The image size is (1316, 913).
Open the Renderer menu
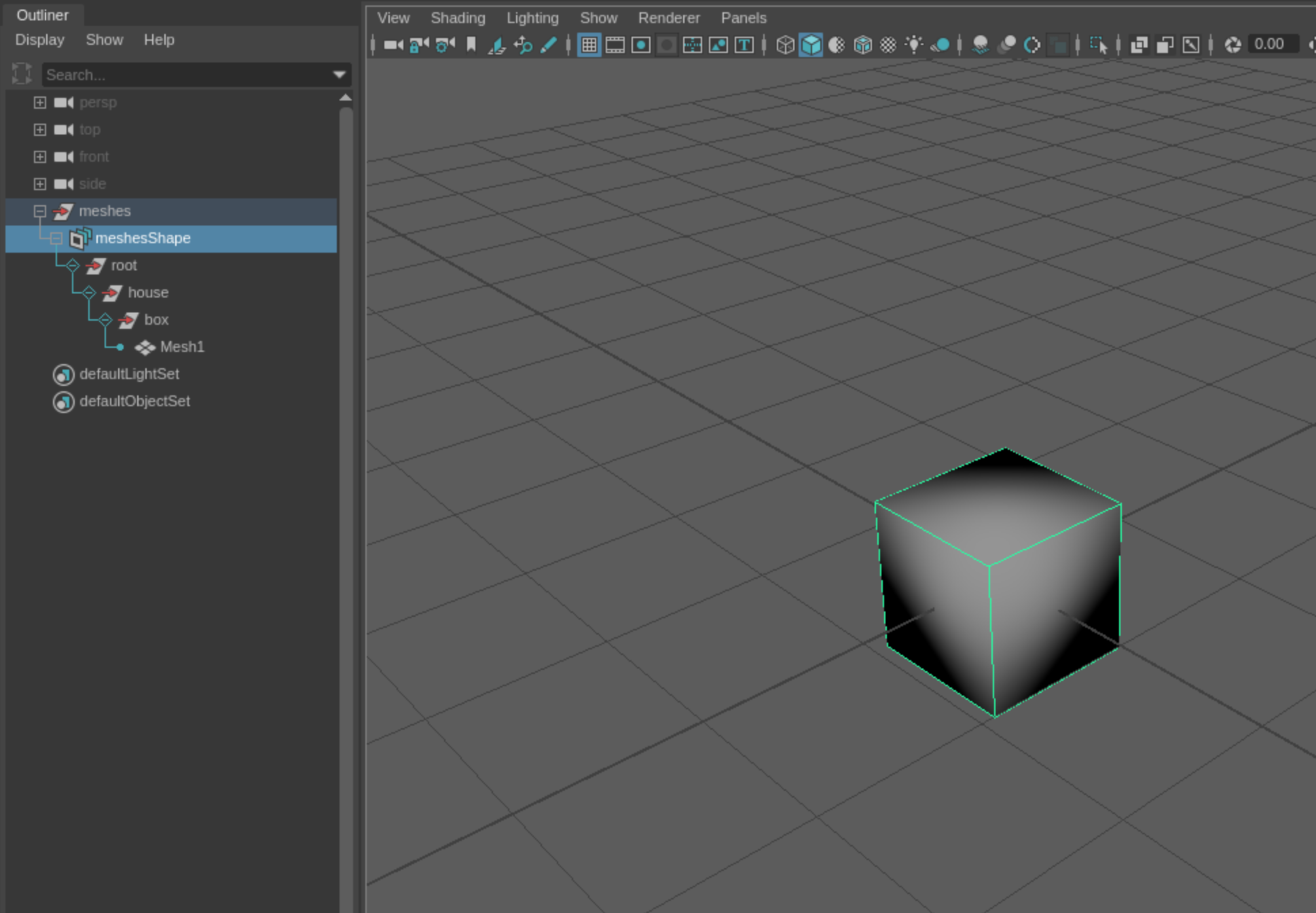pos(668,18)
